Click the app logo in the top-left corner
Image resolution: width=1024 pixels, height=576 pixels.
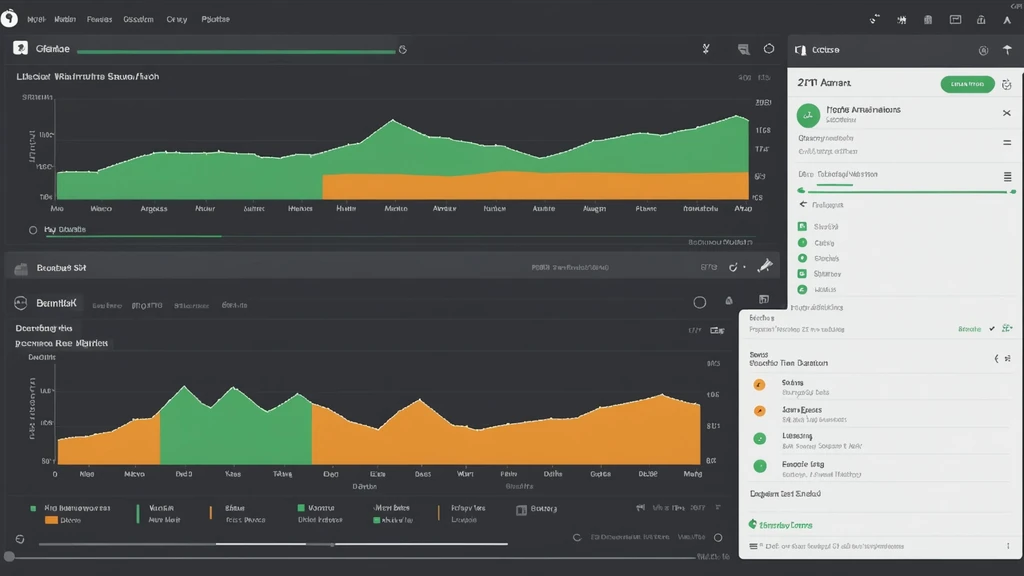(9, 18)
